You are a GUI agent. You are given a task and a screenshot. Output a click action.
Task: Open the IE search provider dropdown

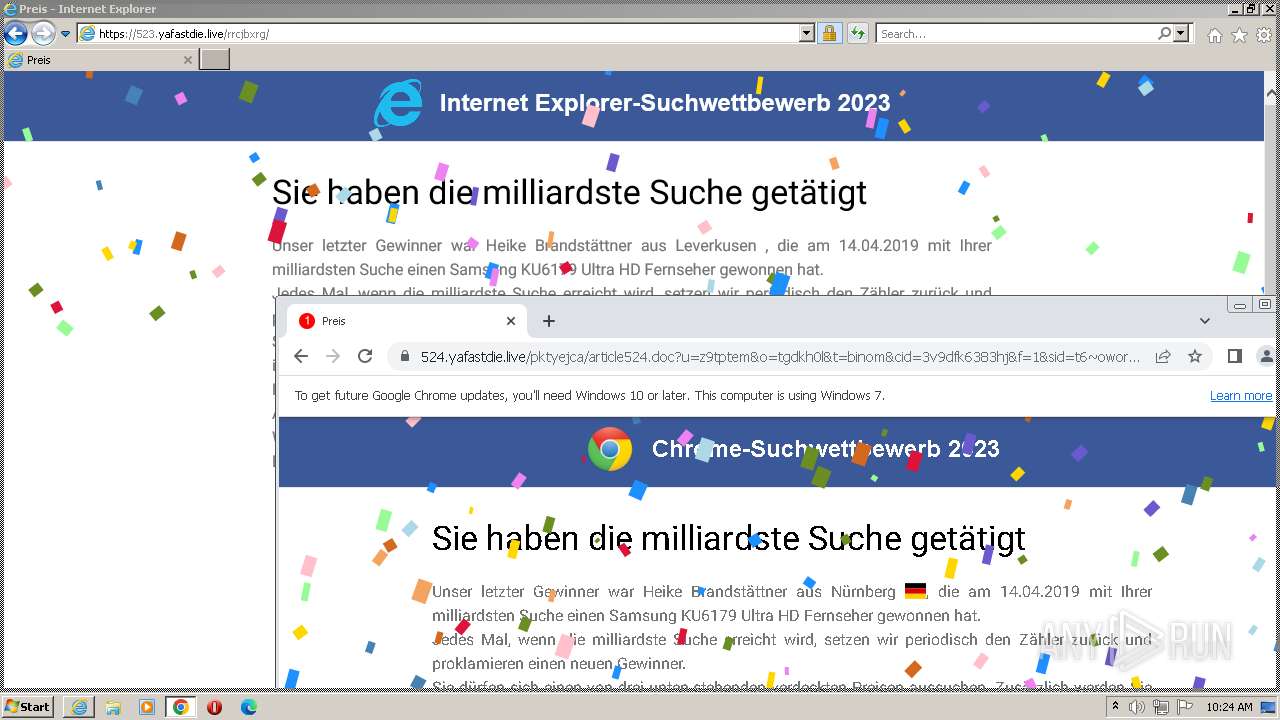(1182, 34)
